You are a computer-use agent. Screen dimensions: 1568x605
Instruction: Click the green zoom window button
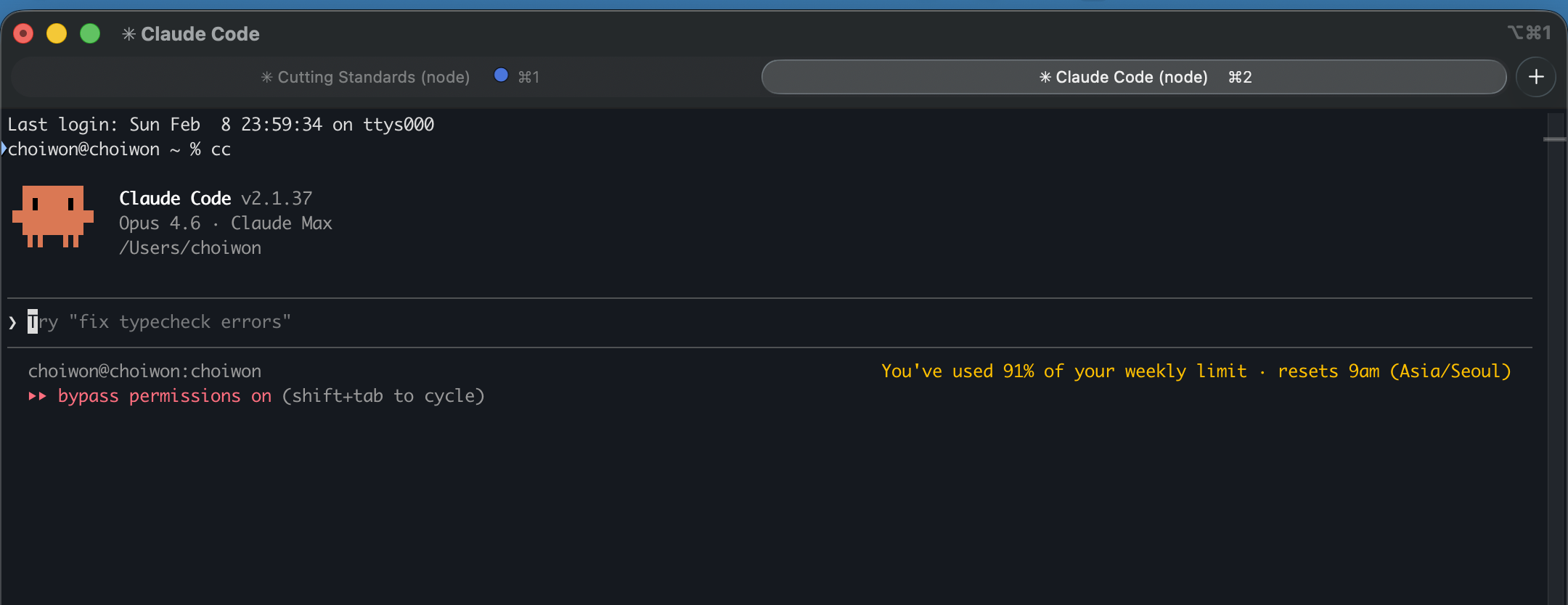pos(90,33)
